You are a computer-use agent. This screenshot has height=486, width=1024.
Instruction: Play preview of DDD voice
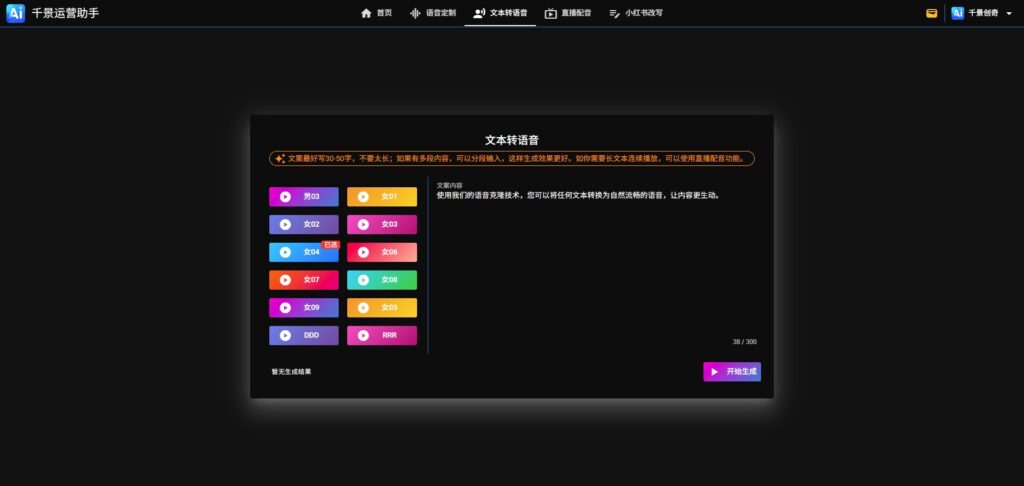(285, 335)
